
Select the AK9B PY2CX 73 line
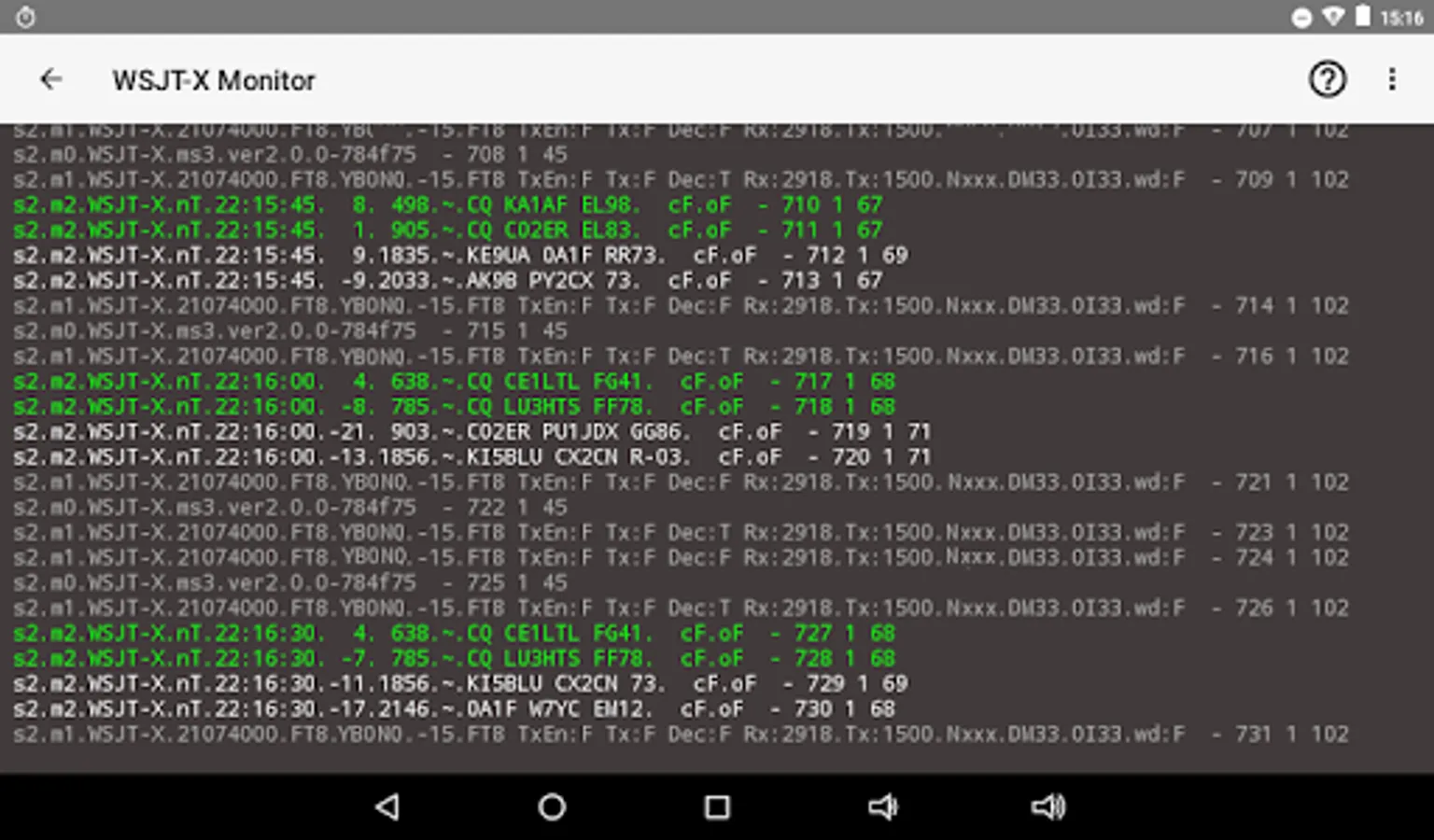448,280
